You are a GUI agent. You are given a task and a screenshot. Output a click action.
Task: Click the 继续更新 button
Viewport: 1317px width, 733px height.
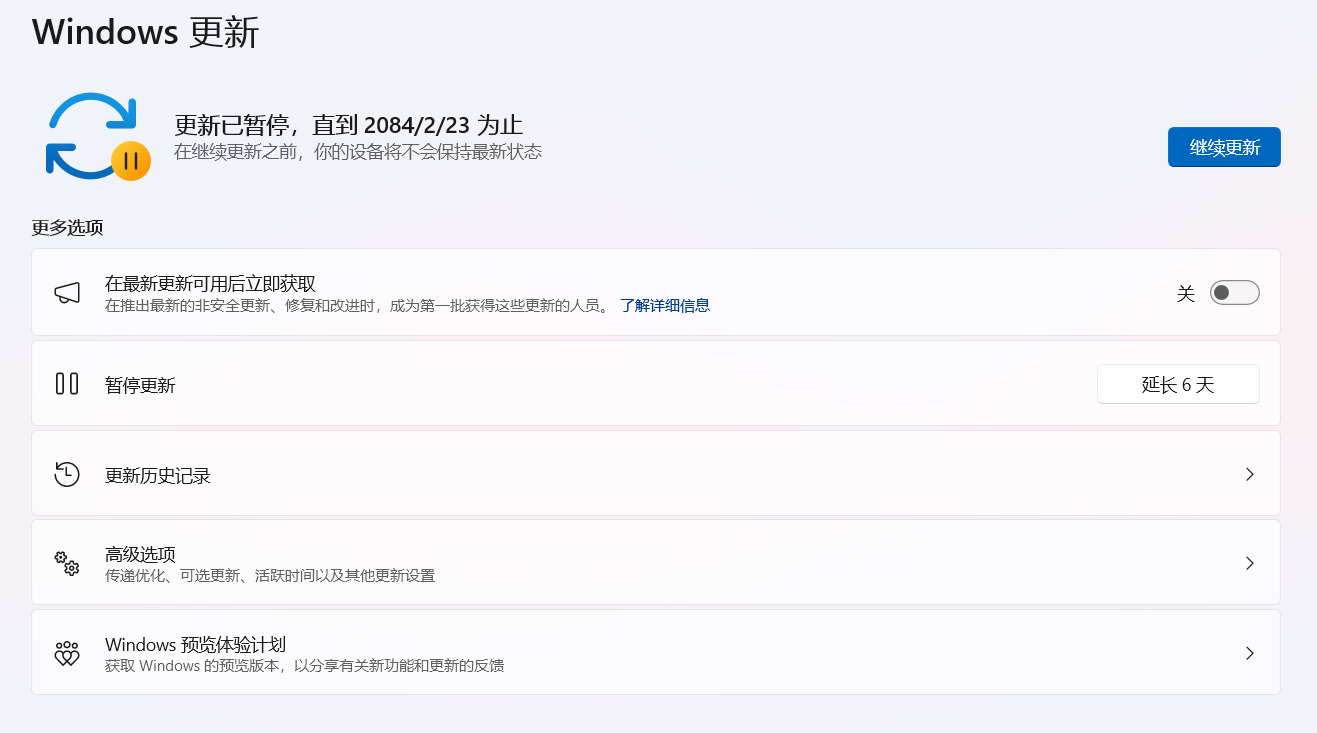[x=1224, y=147]
